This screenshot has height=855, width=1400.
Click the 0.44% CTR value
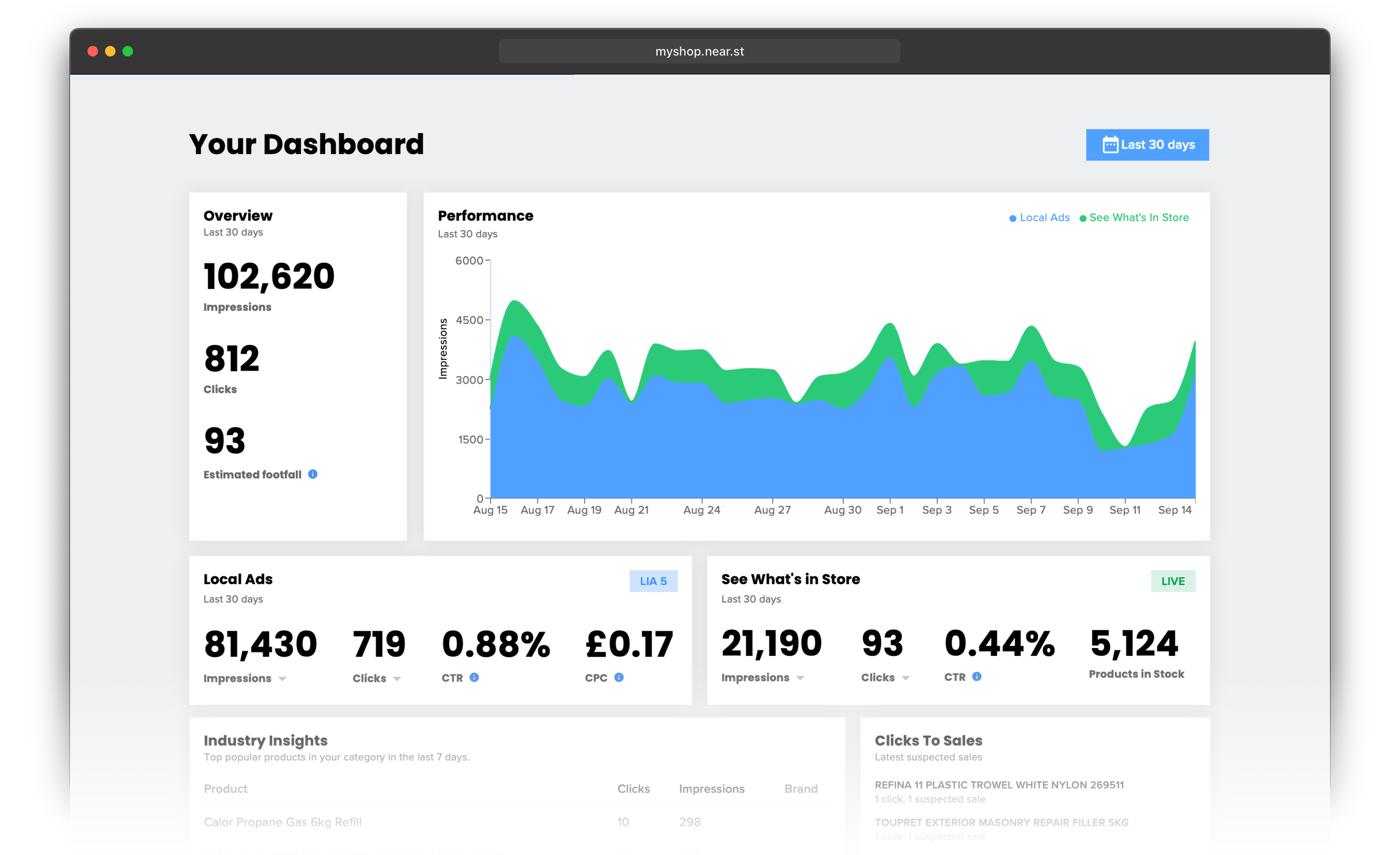pyautogui.click(x=999, y=643)
